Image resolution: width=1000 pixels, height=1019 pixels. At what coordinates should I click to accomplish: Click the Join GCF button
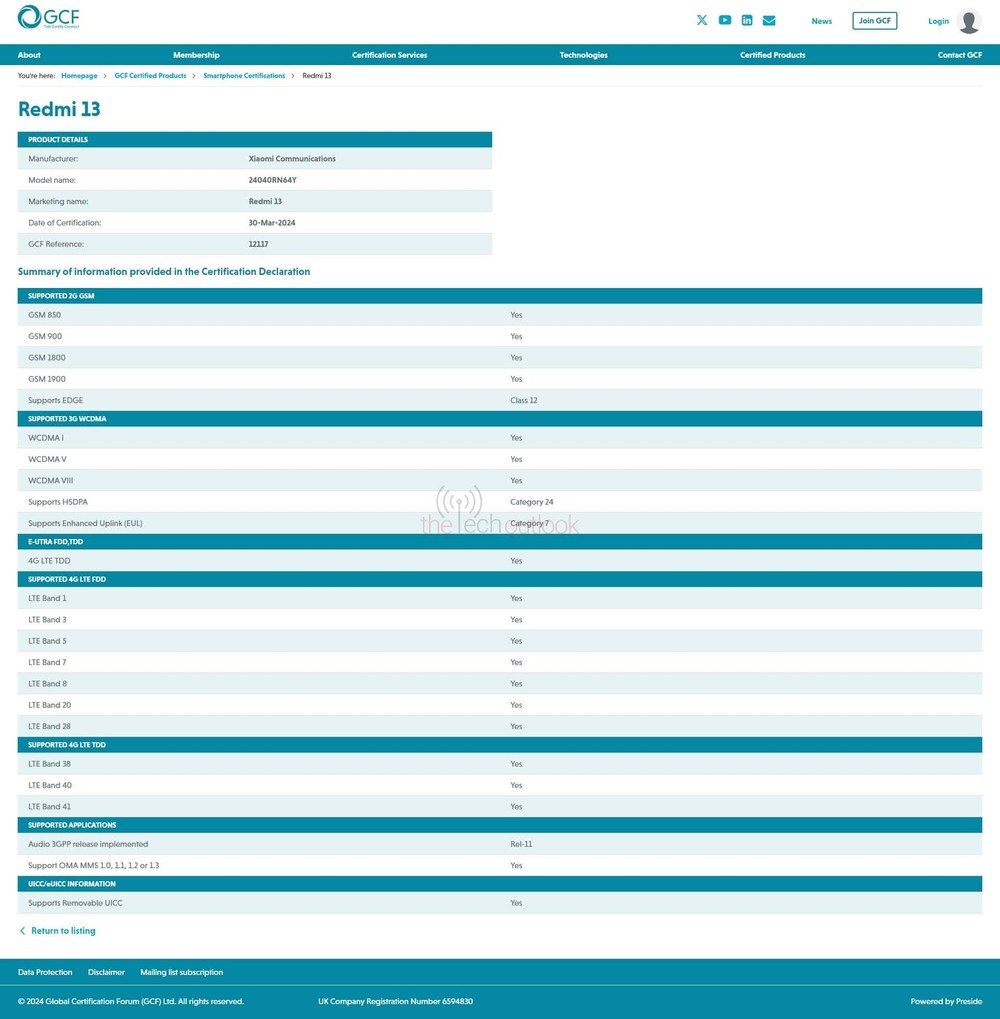point(874,21)
